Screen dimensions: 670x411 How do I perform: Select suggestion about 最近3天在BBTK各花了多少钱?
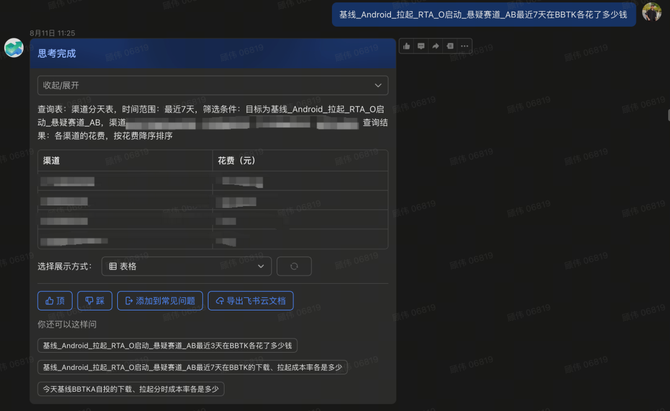[x=167, y=346]
